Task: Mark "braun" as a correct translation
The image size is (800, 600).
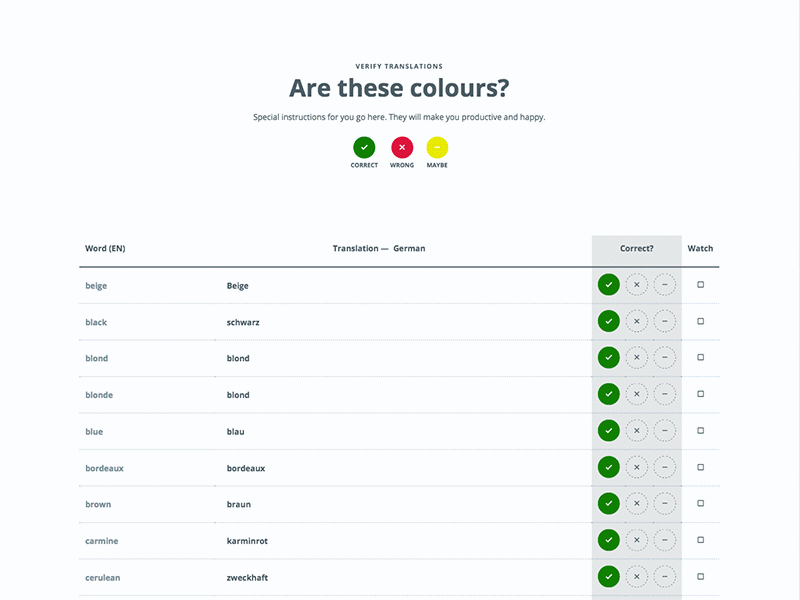Action: 608,503
